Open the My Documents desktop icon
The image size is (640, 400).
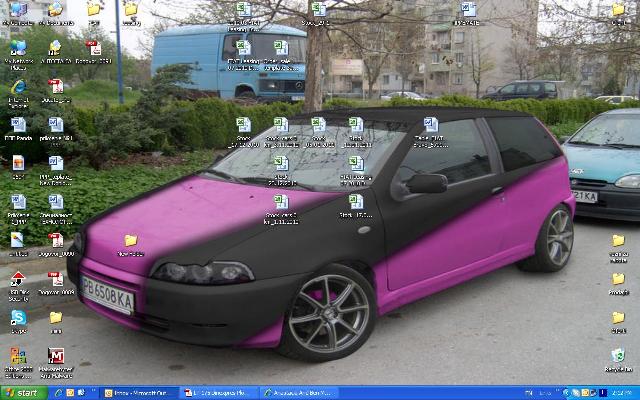click(55, 11)
